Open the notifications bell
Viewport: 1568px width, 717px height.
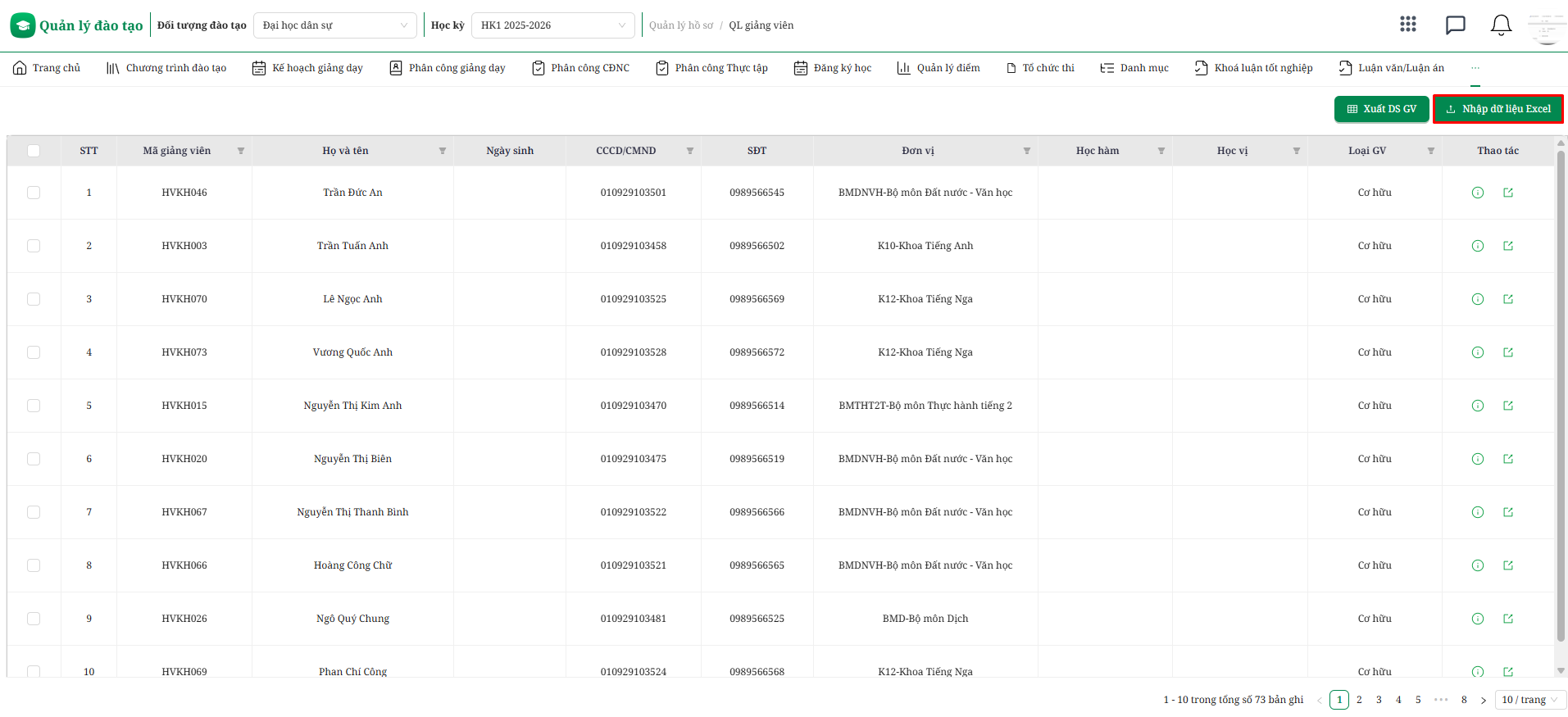click(x=1501, y=25)
